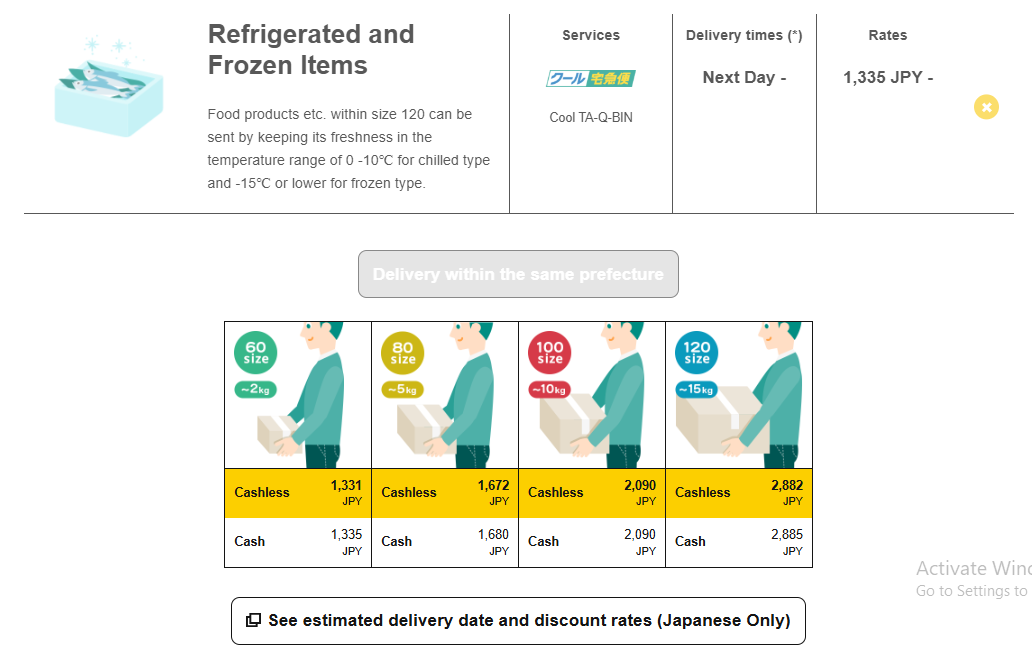Click the ~15kg weight label

696,389
